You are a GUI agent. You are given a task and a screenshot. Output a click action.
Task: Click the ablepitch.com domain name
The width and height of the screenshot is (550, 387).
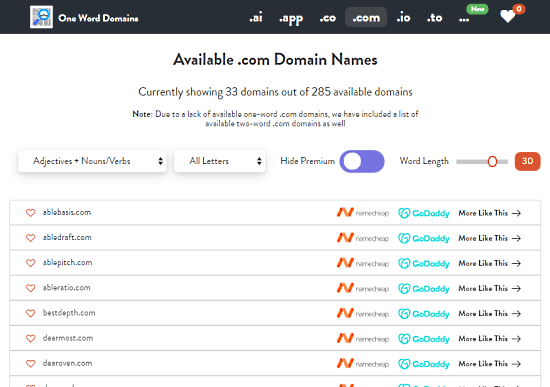pyautogui.click(x=67, y=263)
